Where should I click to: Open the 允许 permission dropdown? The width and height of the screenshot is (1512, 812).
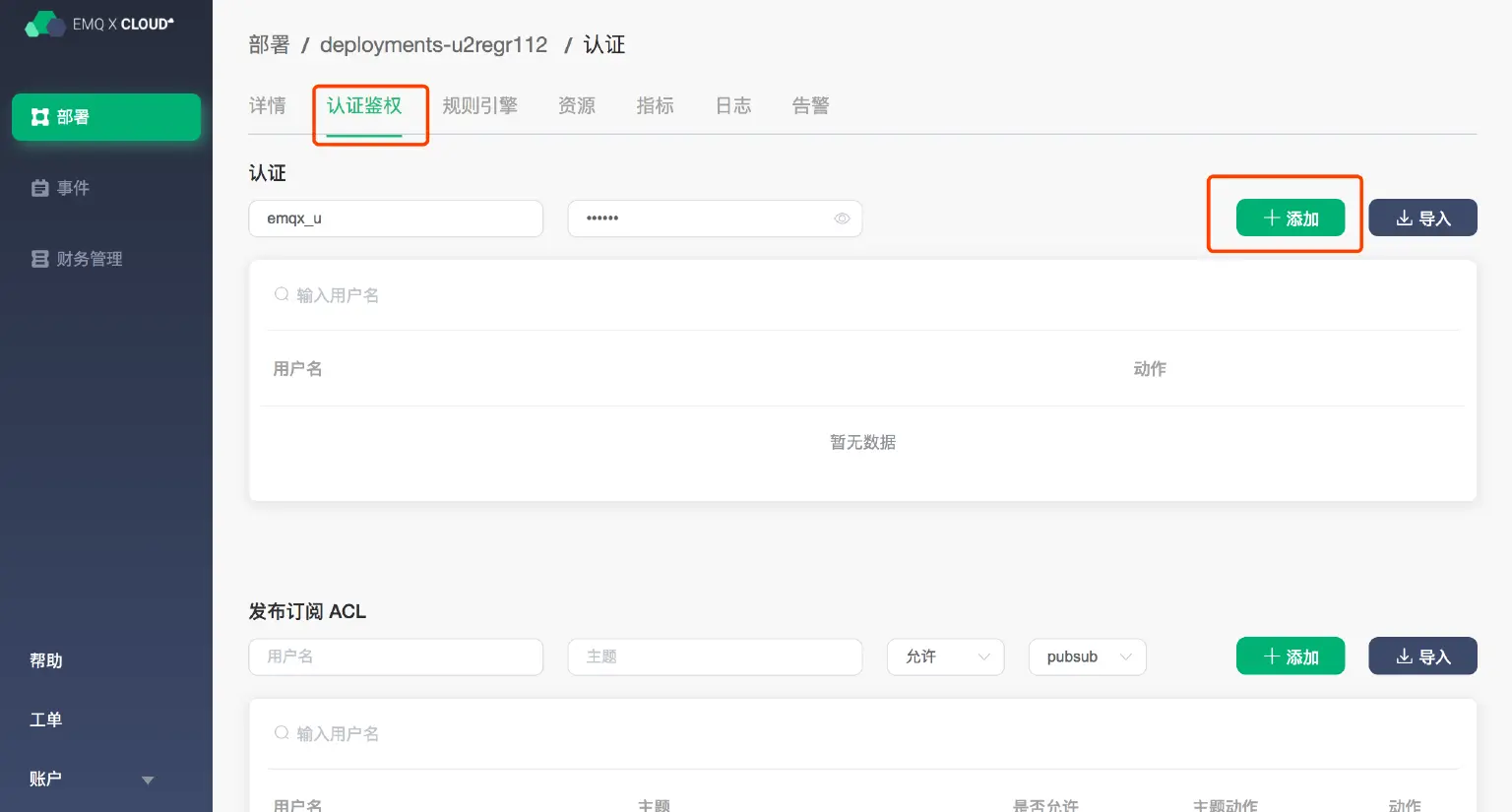(945, 656)
